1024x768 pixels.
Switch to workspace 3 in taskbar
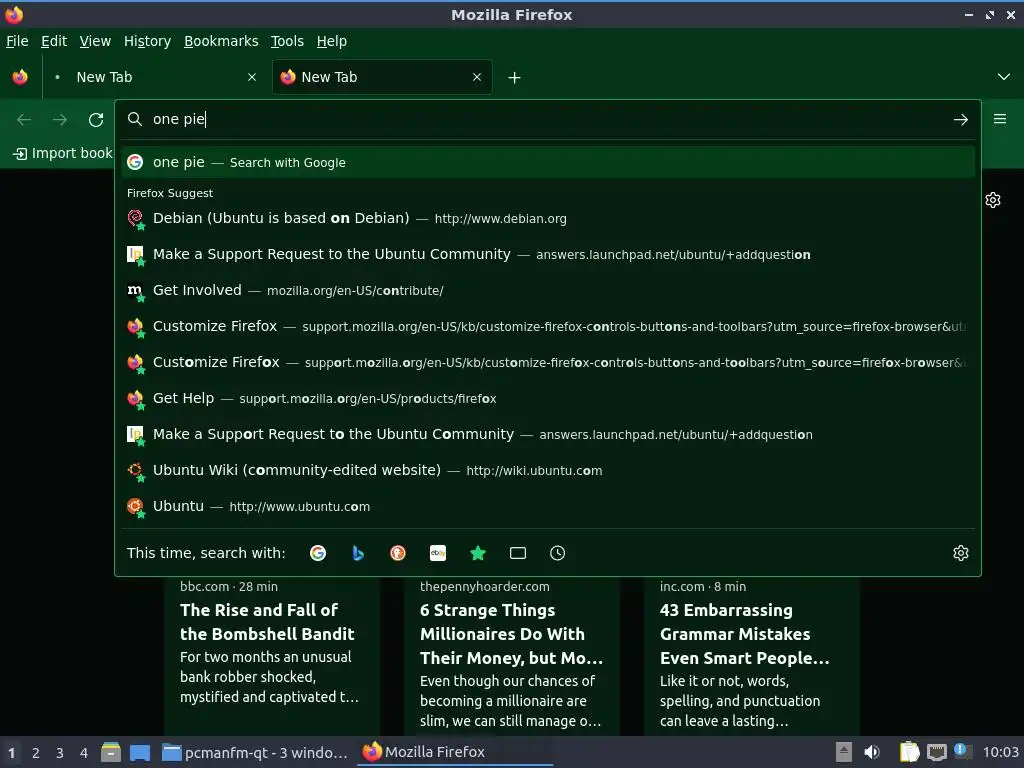click(59, 753)
